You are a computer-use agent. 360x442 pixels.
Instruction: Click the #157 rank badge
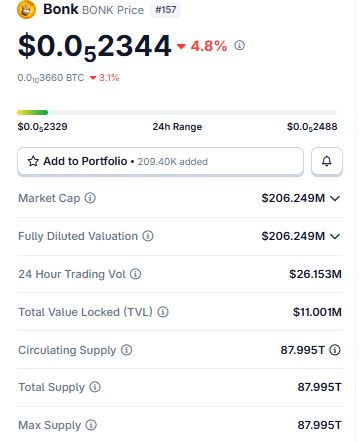(166, 10)
